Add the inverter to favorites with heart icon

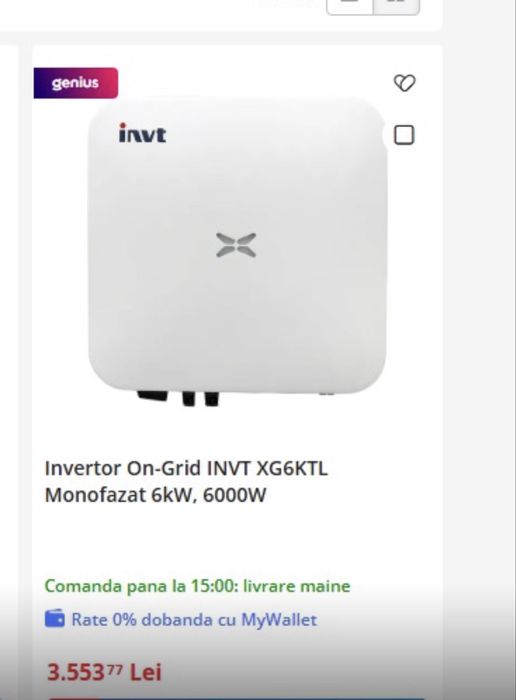[x=404, y=83]
